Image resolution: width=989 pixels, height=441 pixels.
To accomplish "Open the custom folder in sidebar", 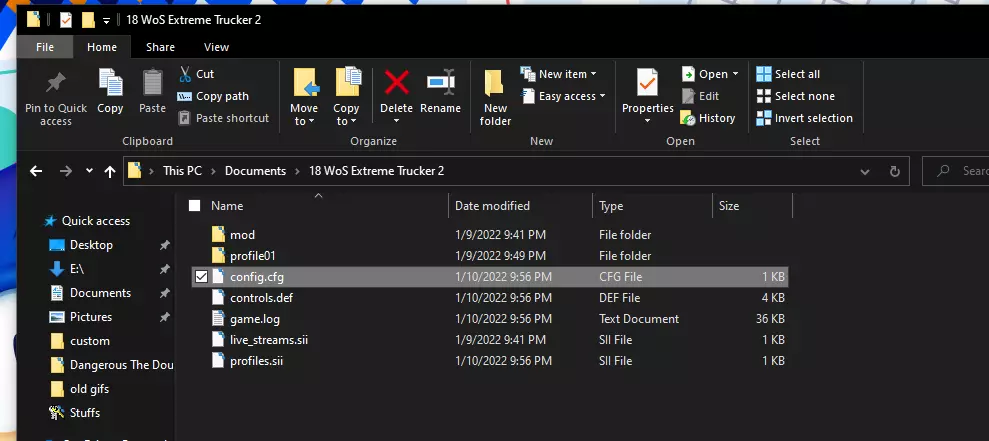I will coord(90,341).
